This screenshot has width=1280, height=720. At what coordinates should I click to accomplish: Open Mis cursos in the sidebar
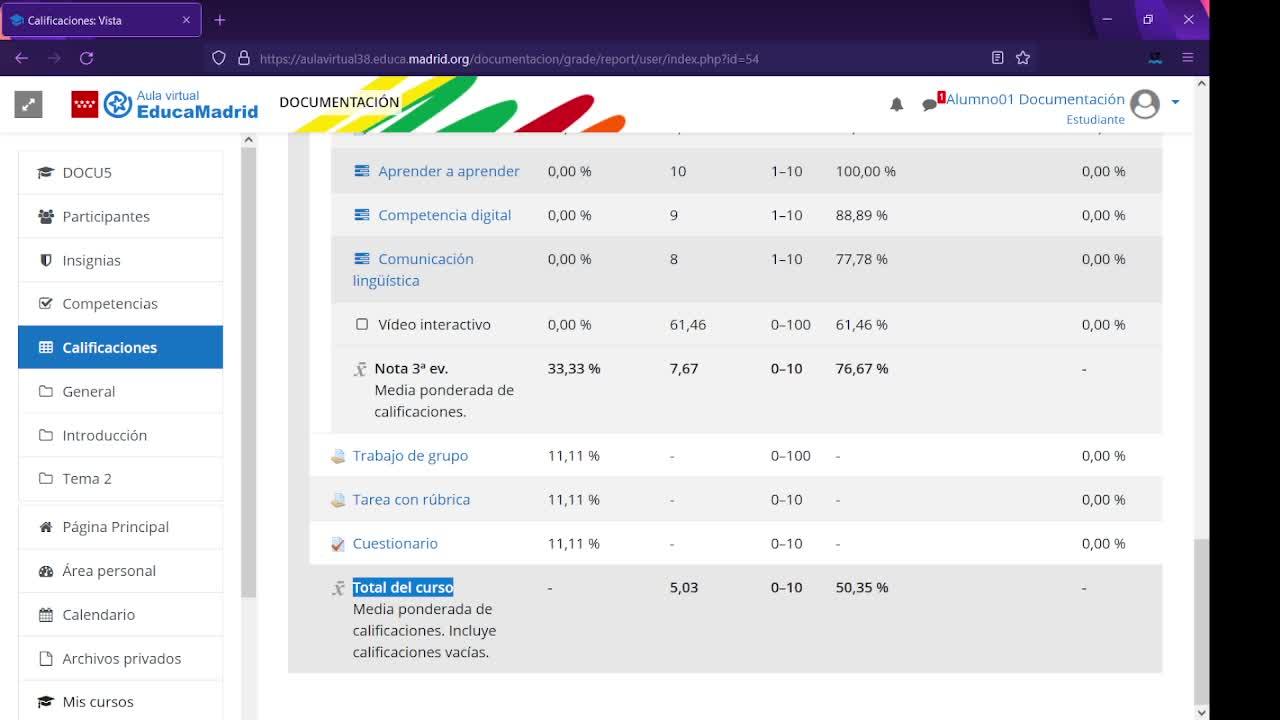pyautogui.click(x=120, y=701)
